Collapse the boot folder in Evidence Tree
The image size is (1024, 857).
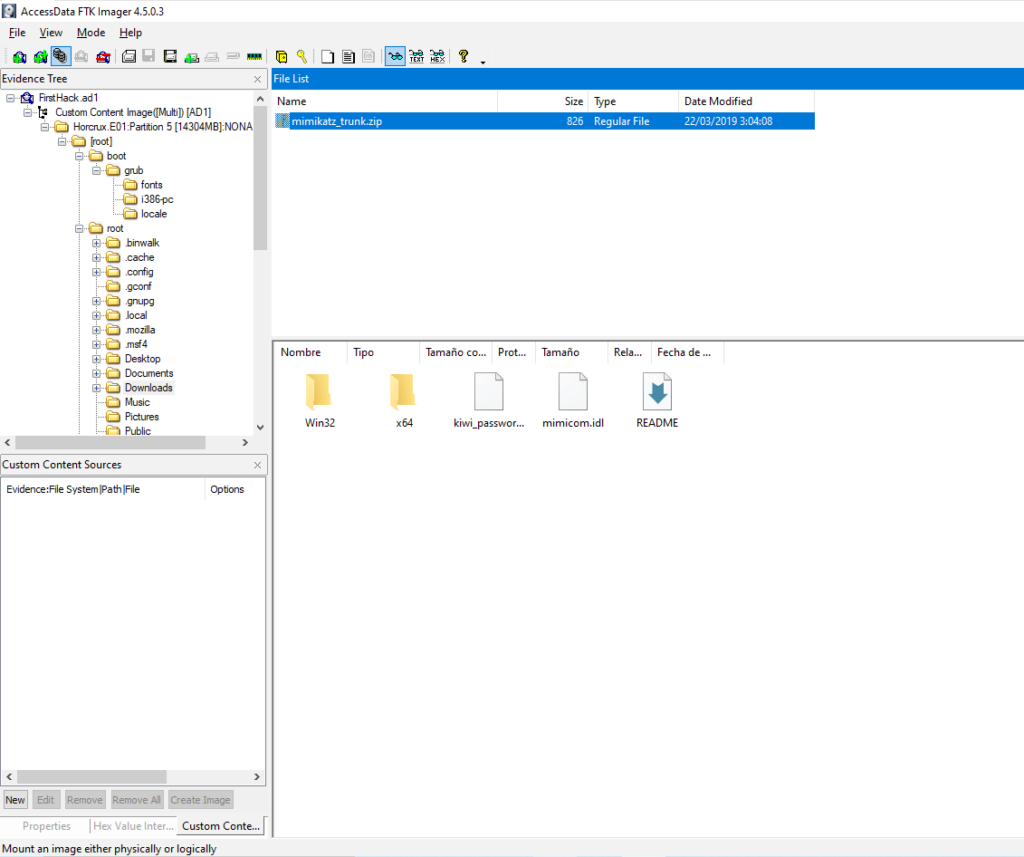pyautogui.click(x=80, y=155)
